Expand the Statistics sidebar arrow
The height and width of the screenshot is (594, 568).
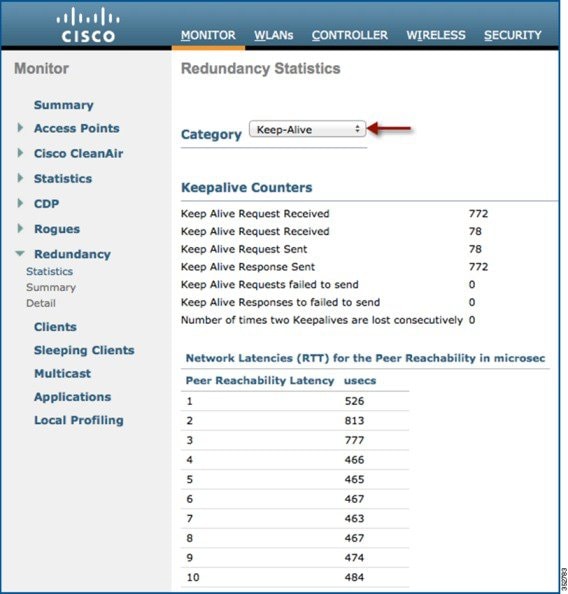[x=20, y=178]
